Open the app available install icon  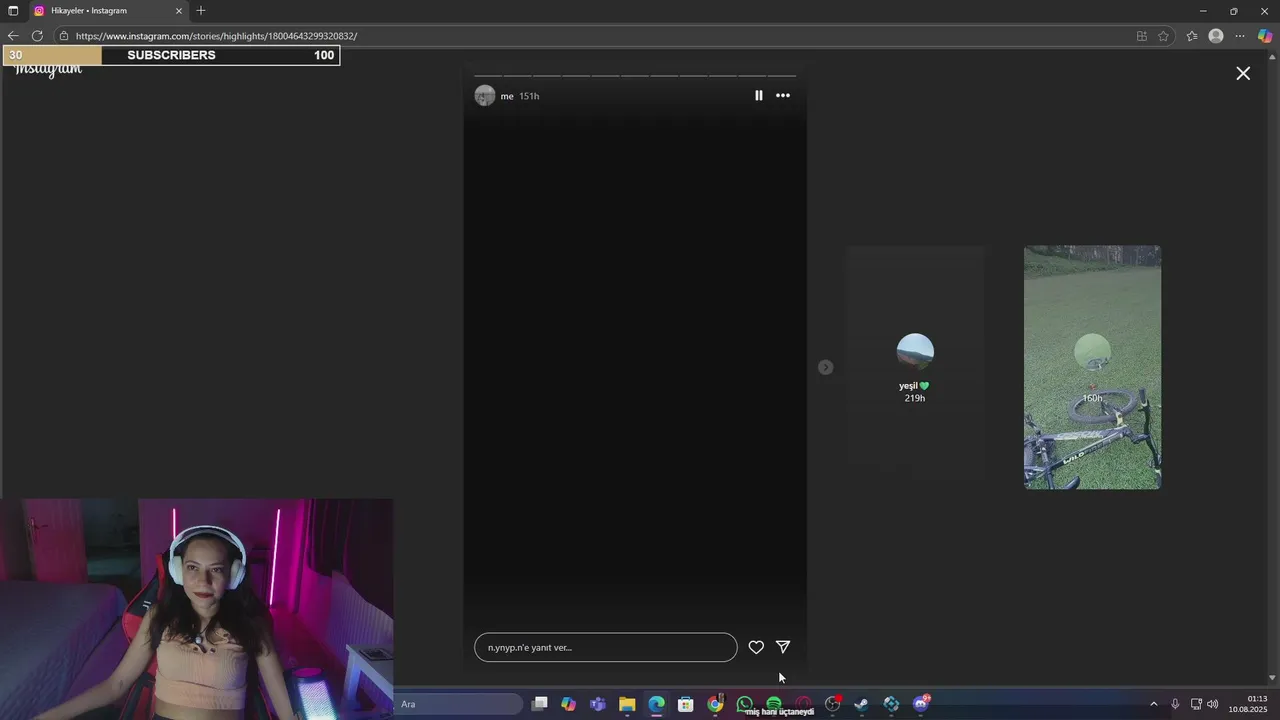point(1141,36)
